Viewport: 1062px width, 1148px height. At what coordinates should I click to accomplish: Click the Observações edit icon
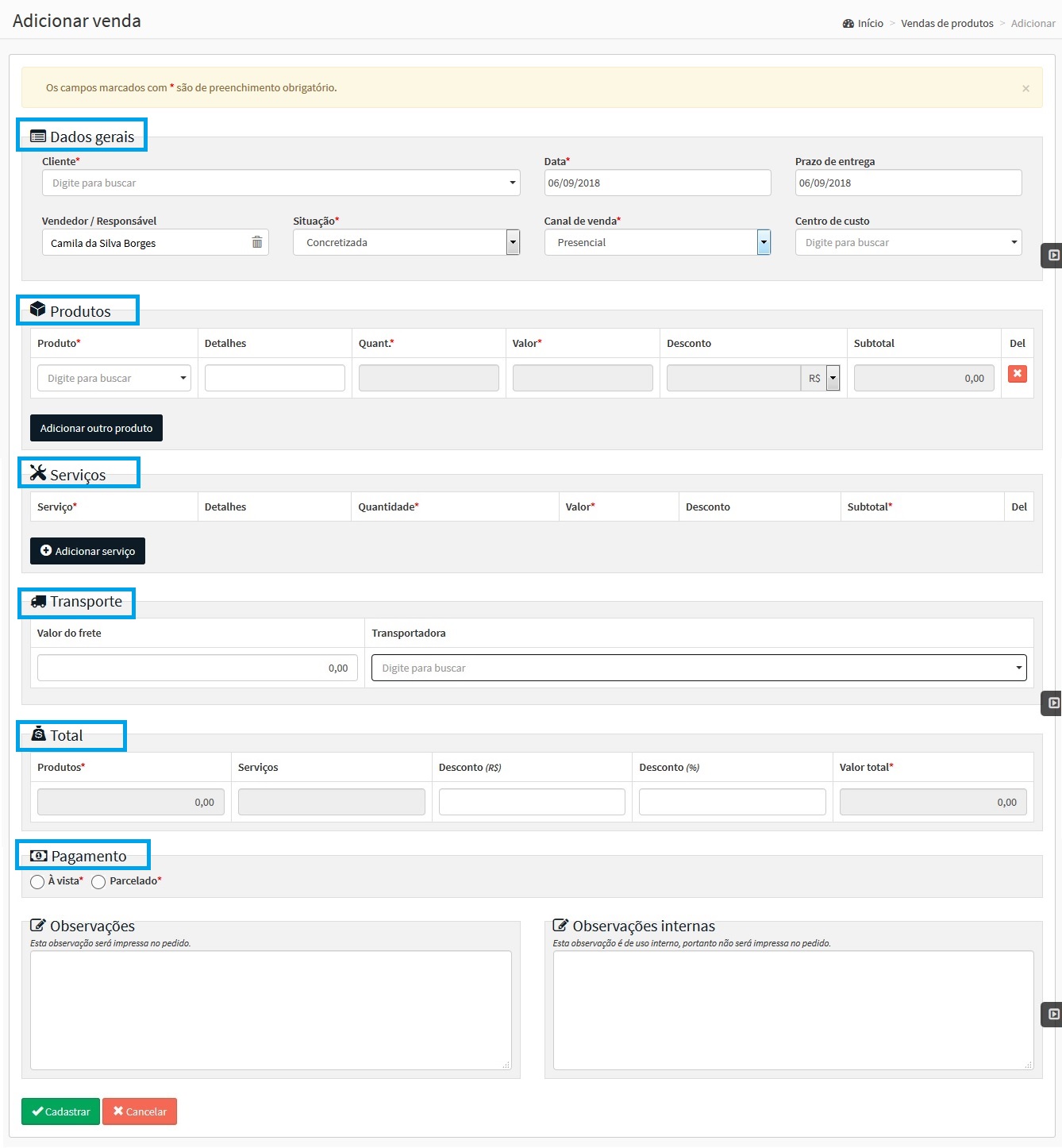(37, 925)
